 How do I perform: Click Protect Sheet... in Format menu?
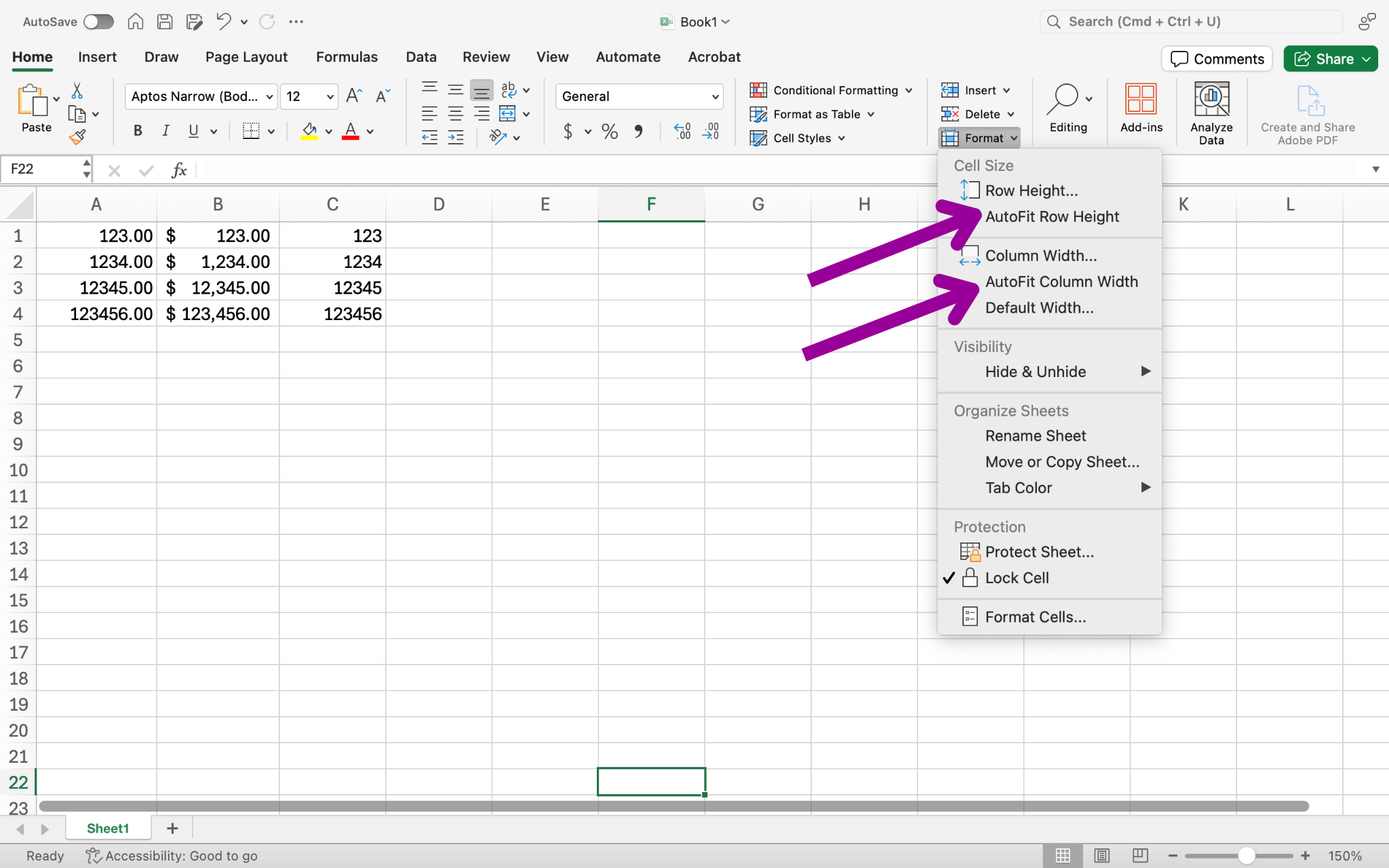1039,553
